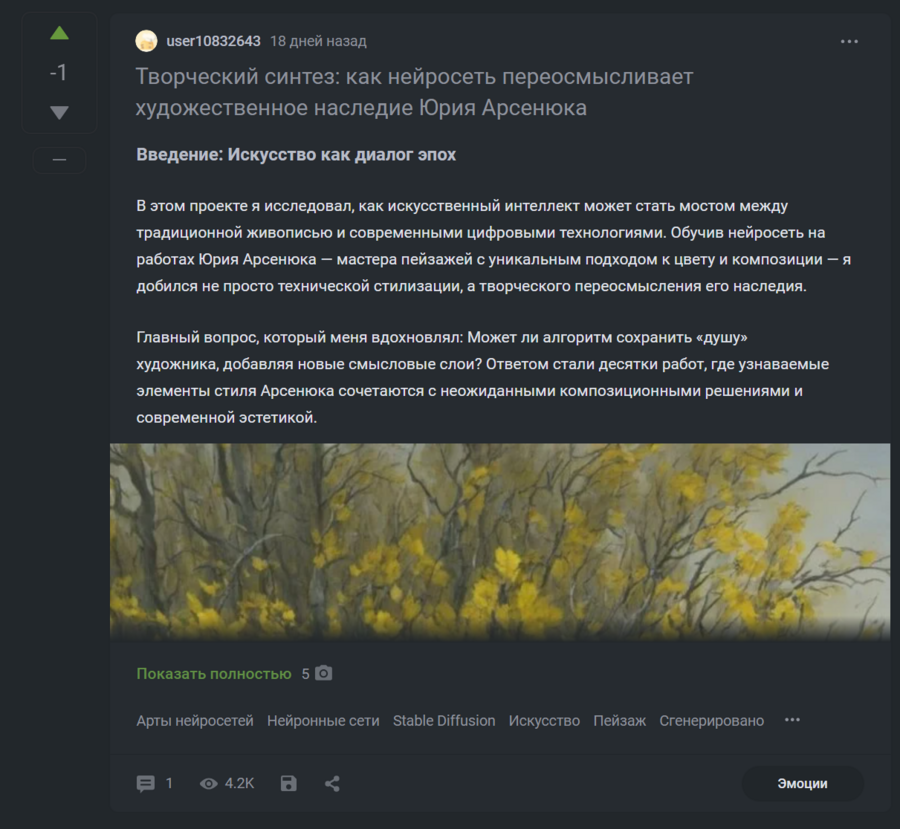
Task: Open comments via the speech bubble icon
Action: pos(145,784)
